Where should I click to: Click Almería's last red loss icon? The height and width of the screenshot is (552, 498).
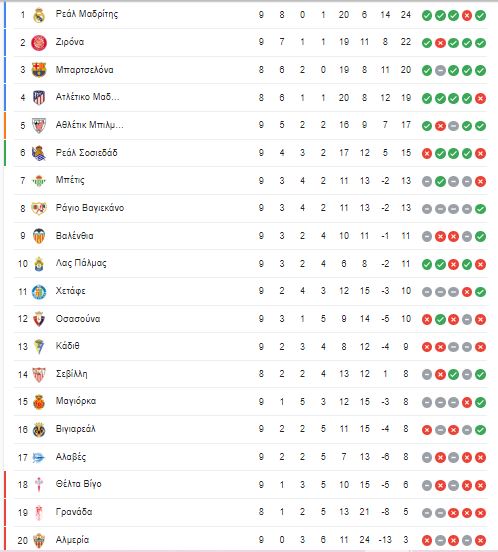(x=480, y=540)
